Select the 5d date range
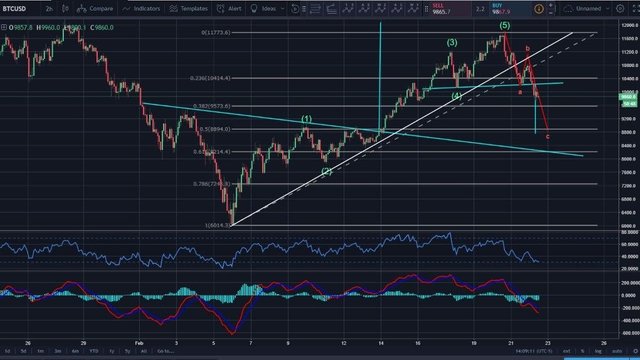 pos(24,351)
